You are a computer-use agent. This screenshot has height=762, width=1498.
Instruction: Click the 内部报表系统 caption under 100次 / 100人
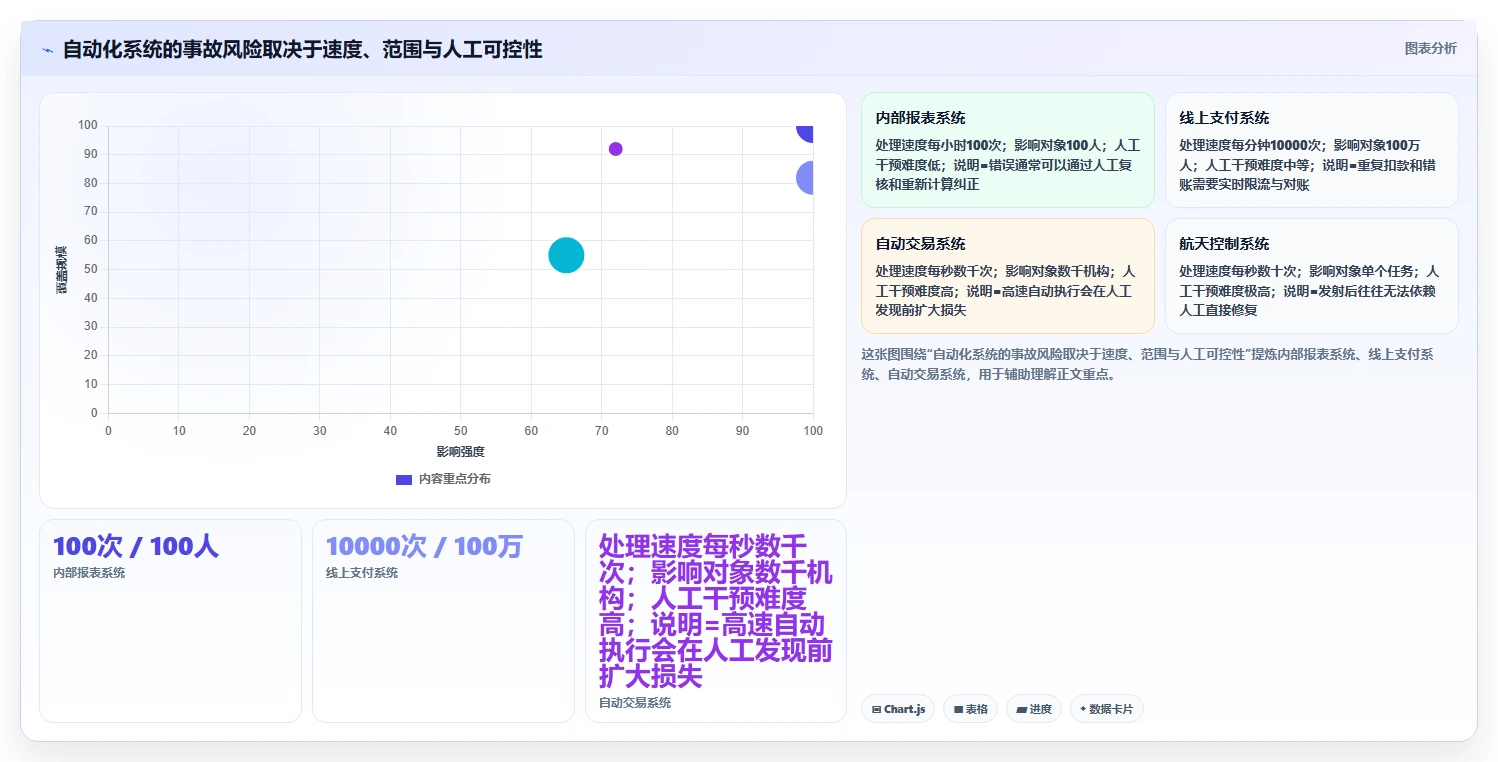[89, 573]
